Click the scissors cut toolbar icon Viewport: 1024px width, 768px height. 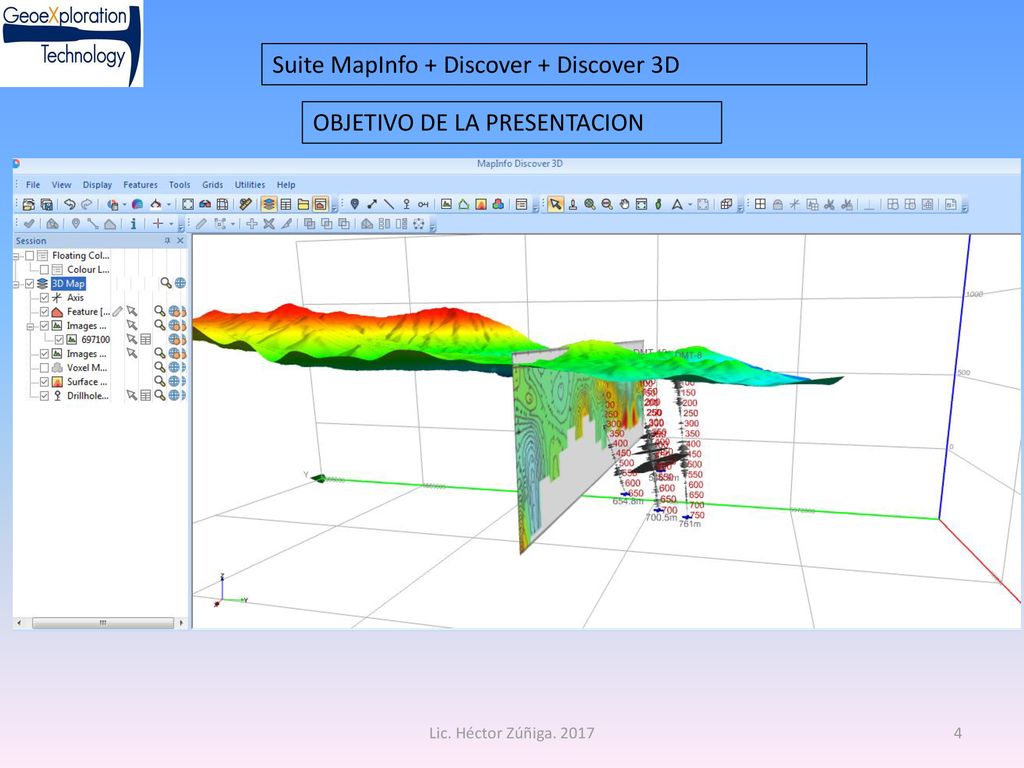pyautogui.click(x=829, y=204)
